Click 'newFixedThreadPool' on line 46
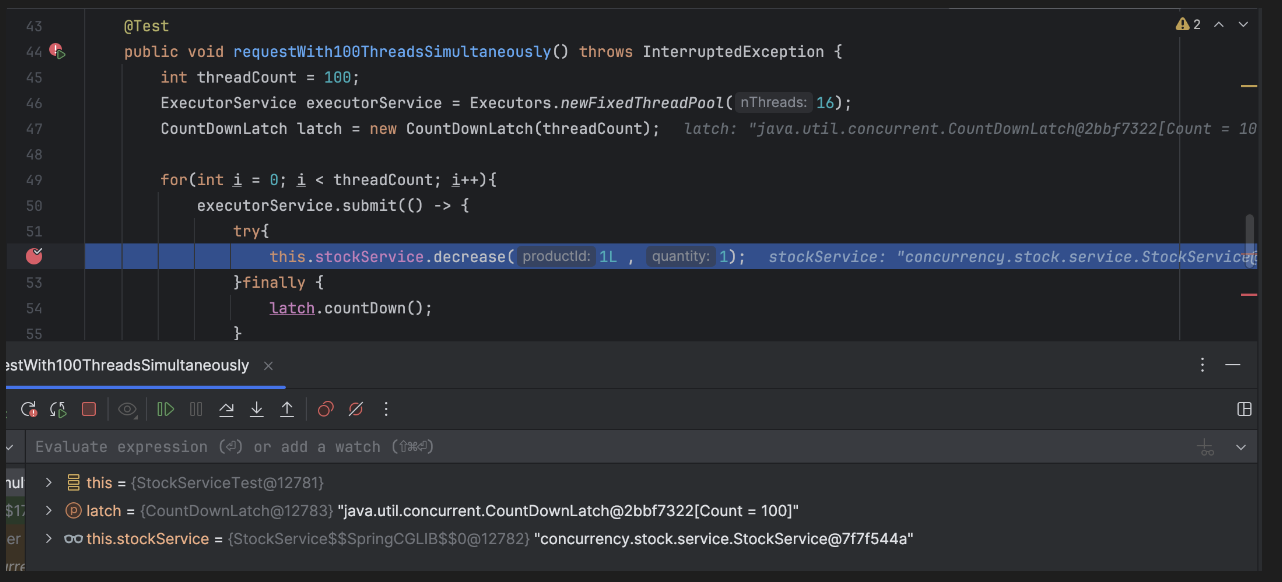This screenshot has width=1282, height=582. point(642,103)
